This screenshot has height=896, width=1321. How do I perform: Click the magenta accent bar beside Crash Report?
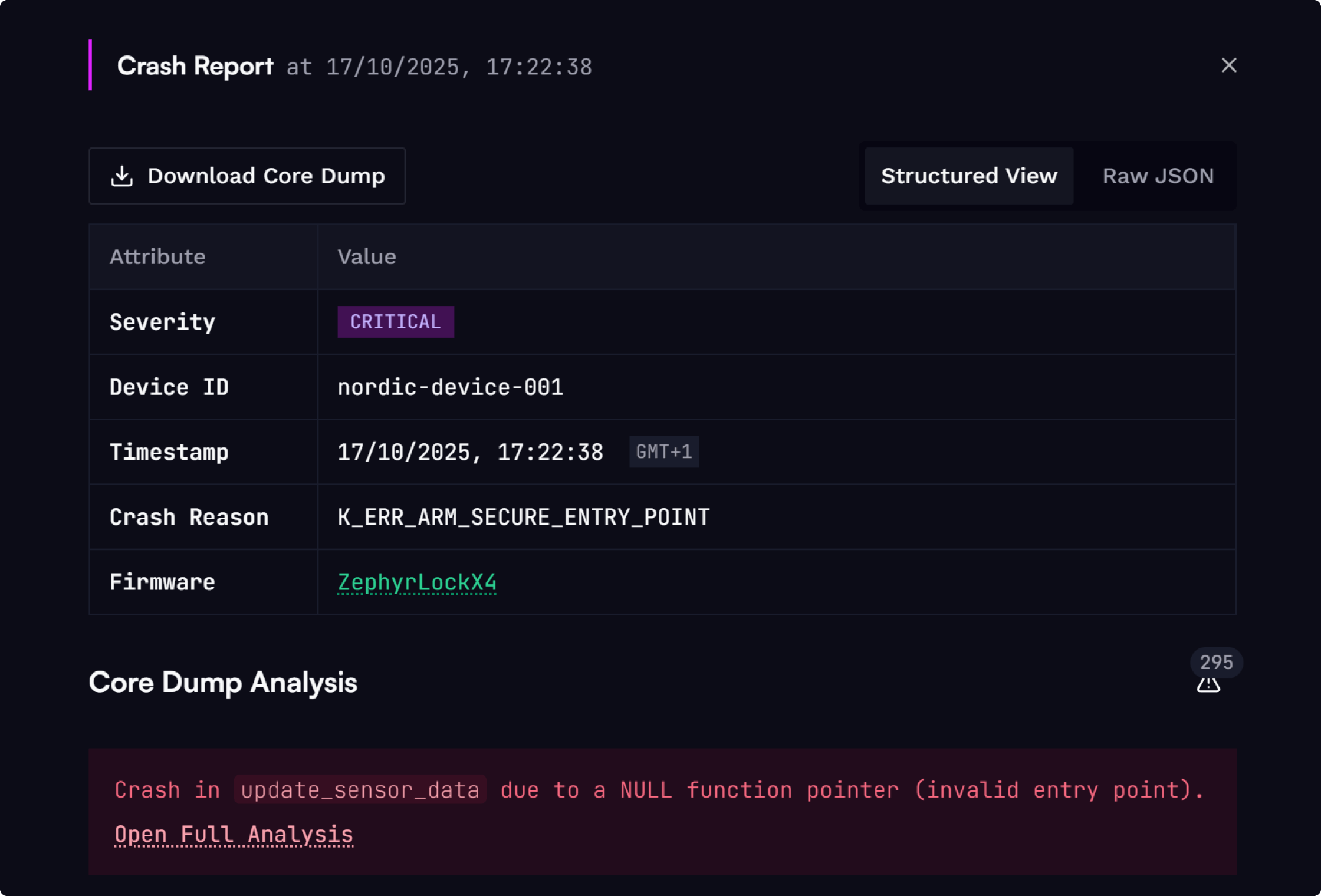(90, 65)
